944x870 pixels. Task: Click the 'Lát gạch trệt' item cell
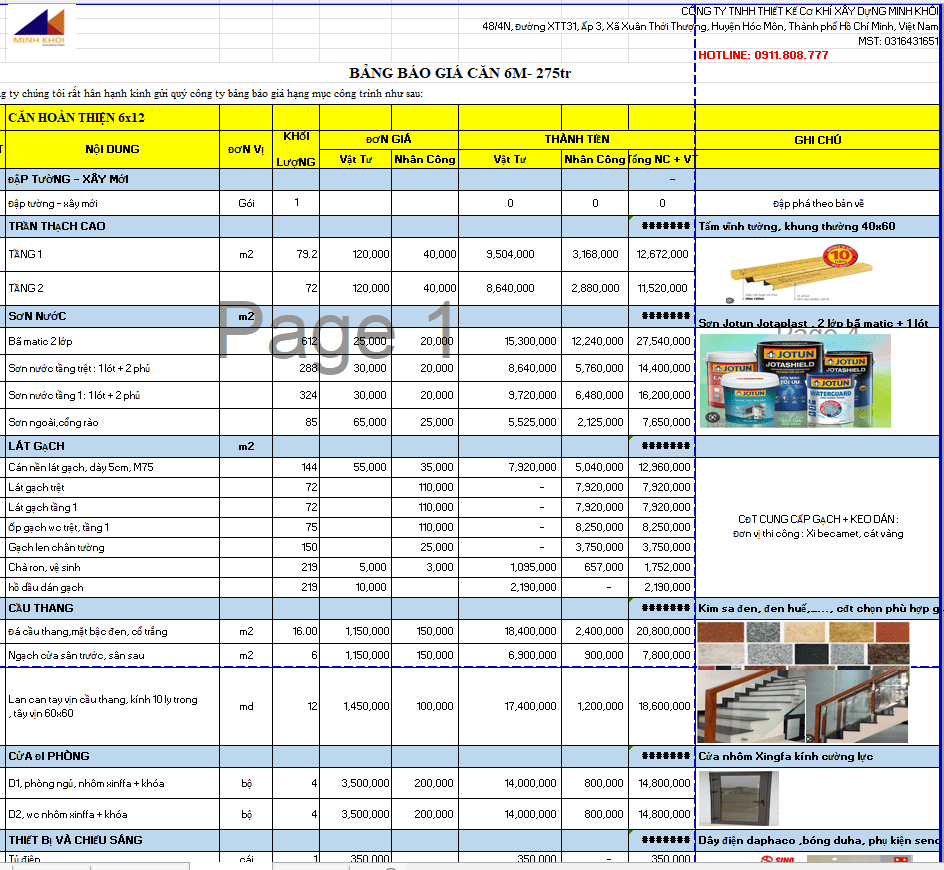click(113, 488)
